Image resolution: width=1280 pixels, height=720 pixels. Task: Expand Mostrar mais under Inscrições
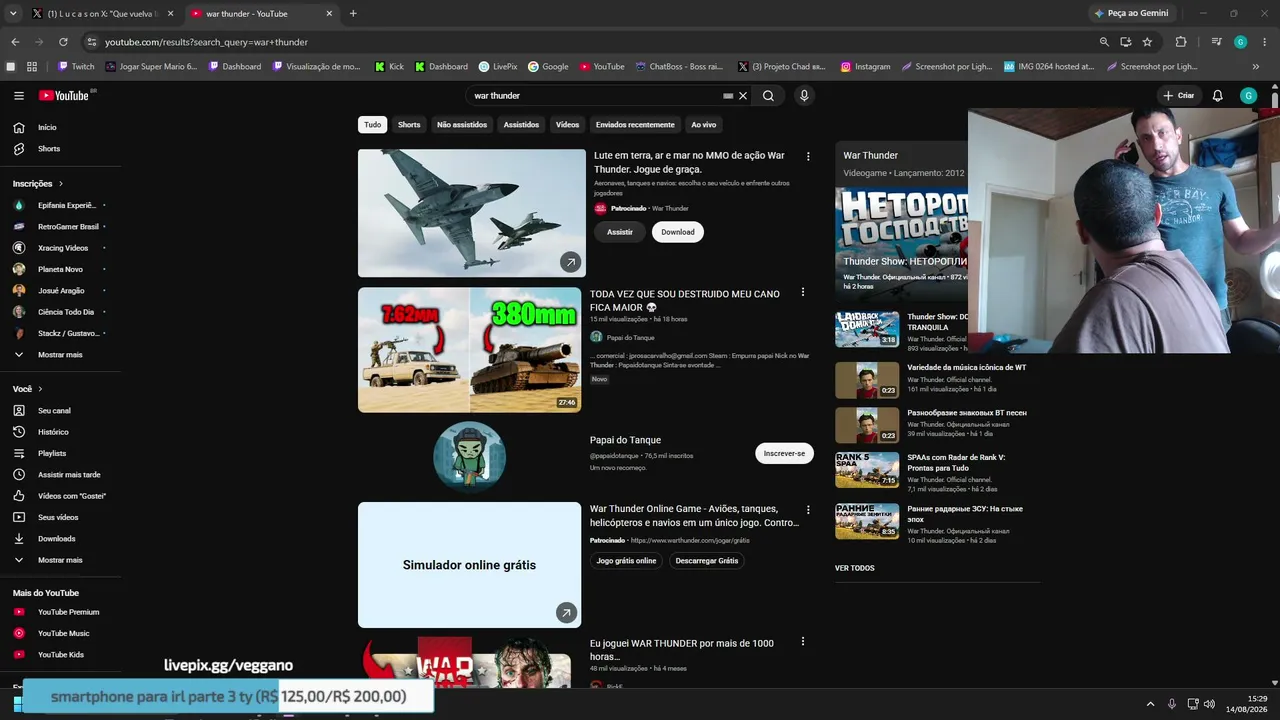(x=61, y=355)
